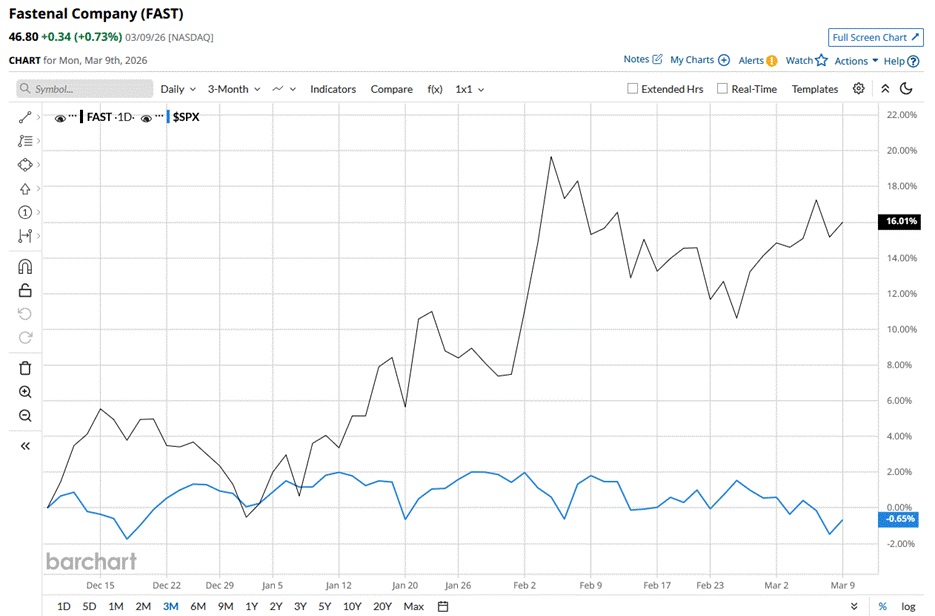The height and width of the screenshot is (616, 935).
Task: Hide the FAST series with its eye icon
Action: coord(61,118)
